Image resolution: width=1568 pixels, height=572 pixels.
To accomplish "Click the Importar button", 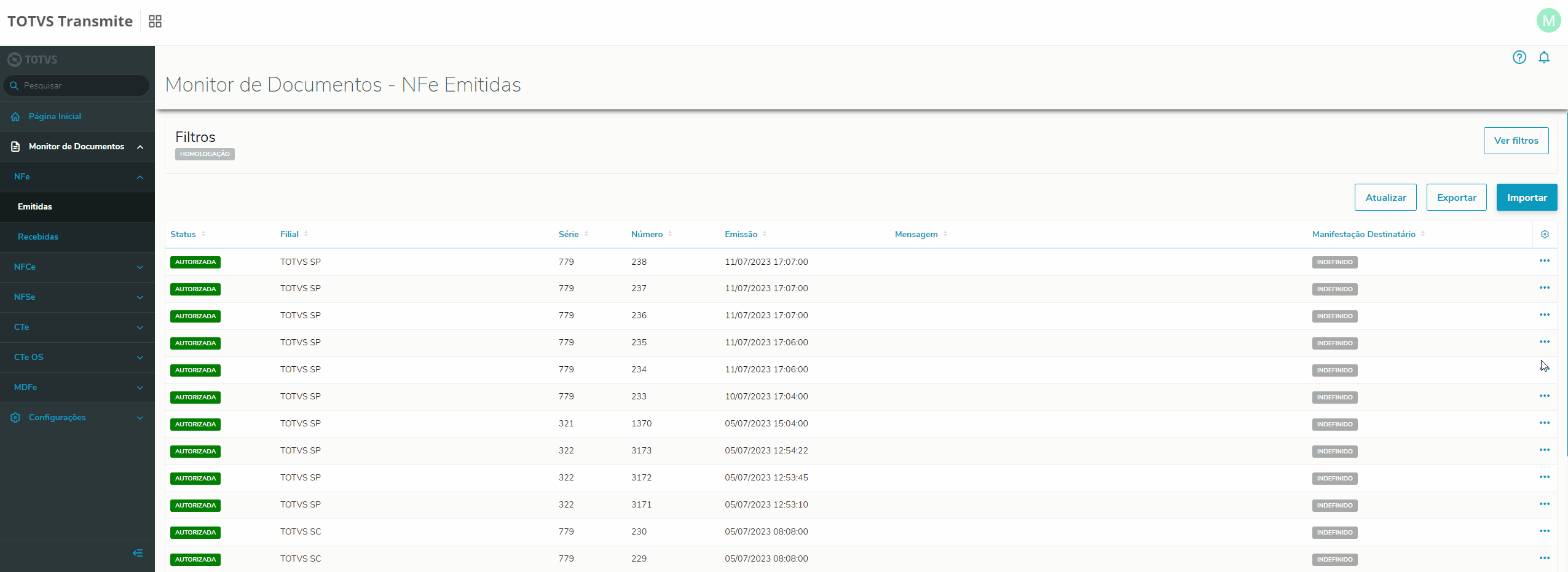I will click(x=1526, y=197).
